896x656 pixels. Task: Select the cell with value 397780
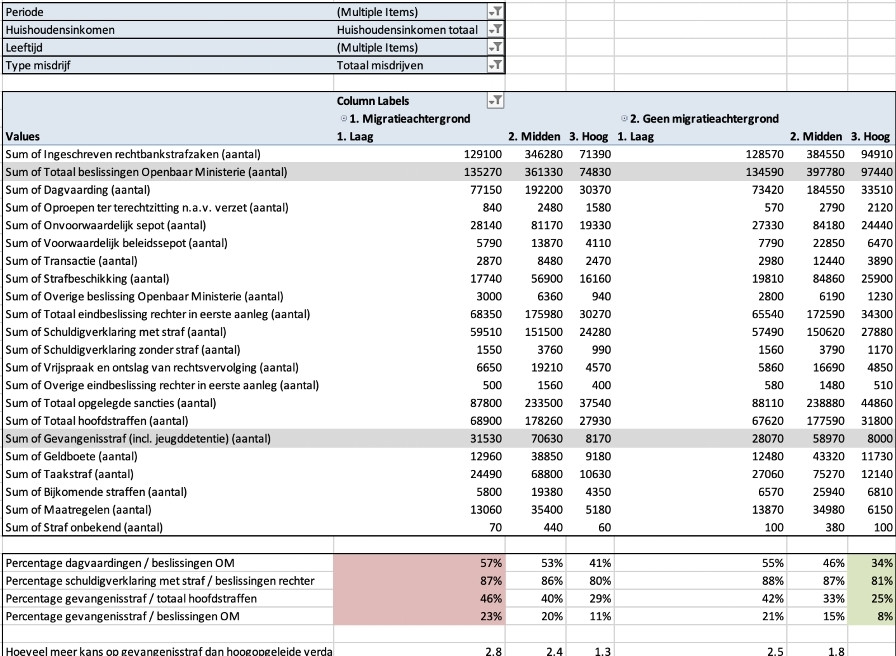[817, 171]
